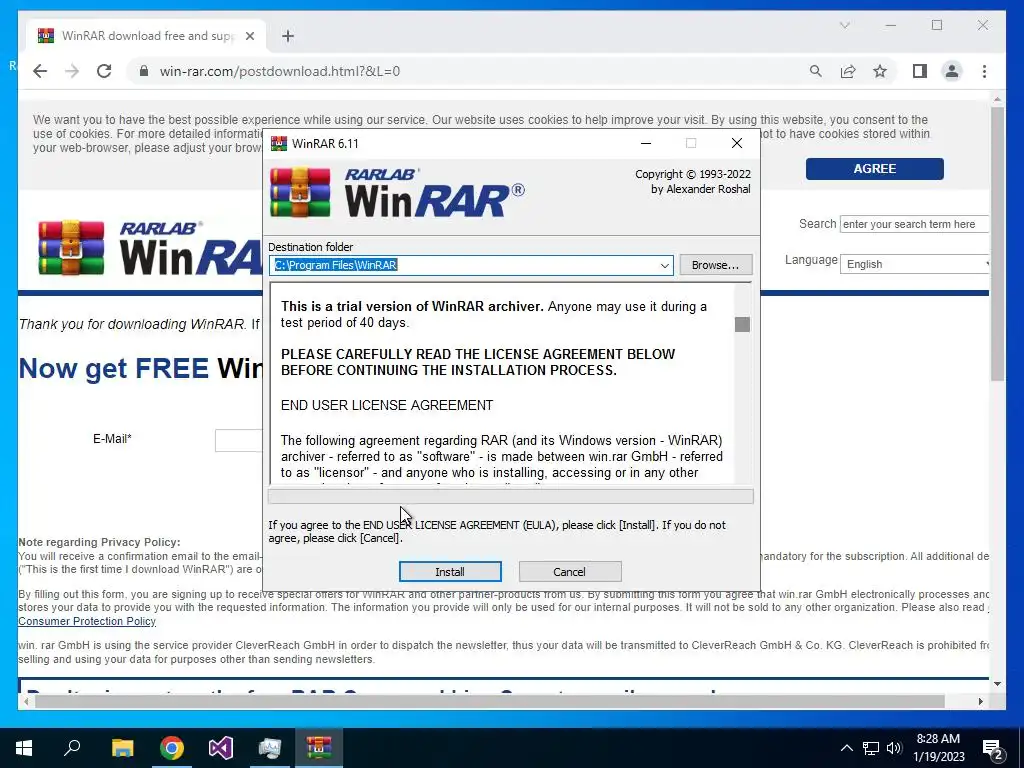Close the WinRAR 6.11 setup dialog
The height and width of the screenshot is (768, 1024).
737,143
